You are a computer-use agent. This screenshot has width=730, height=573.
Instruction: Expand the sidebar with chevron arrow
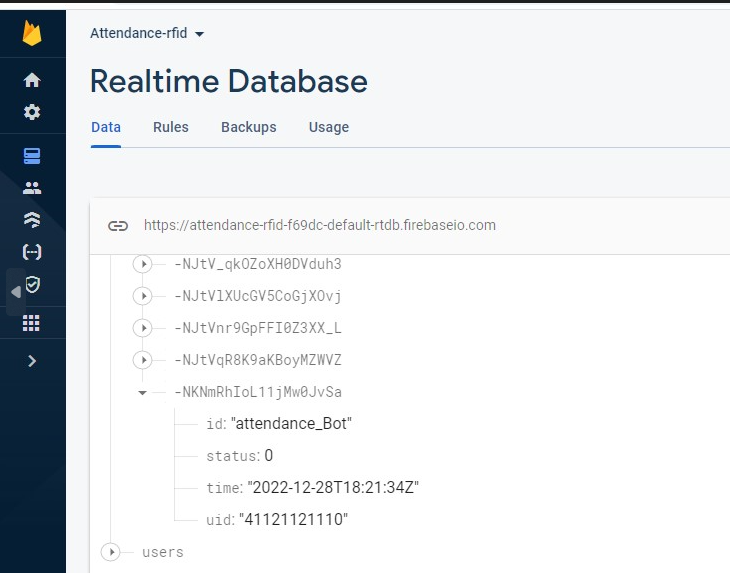coord(32,361)
